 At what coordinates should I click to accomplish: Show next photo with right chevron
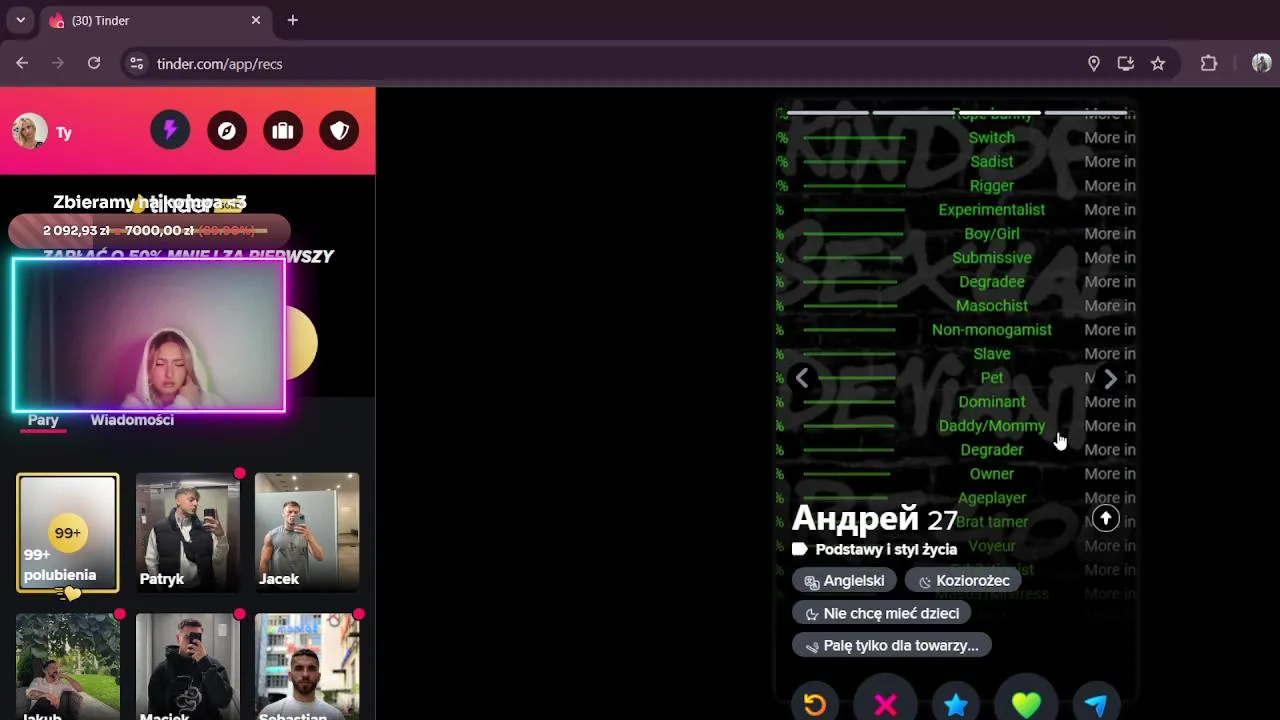pyautogui.click(x=1110, y=378)
